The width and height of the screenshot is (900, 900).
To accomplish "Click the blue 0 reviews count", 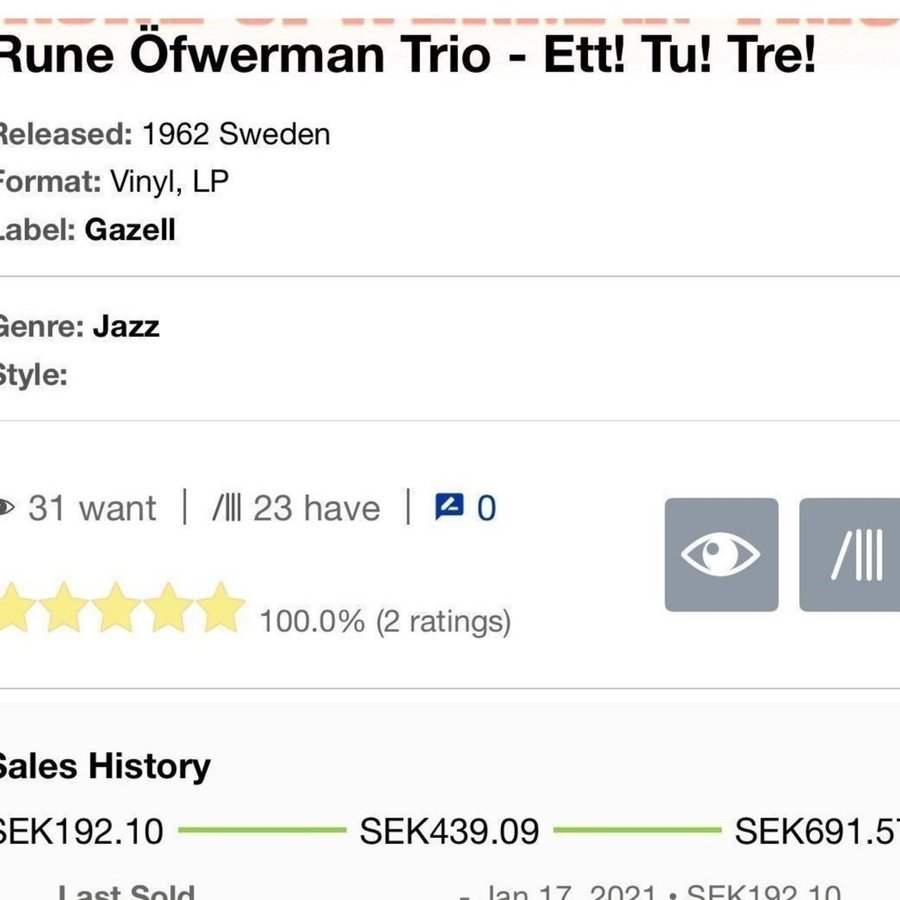I will (486, 508).
